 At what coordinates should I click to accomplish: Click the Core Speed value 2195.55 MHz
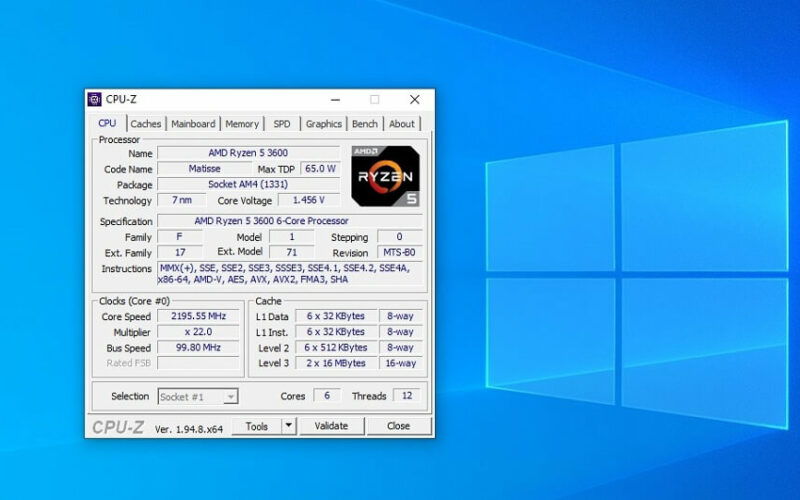(198, 316)
